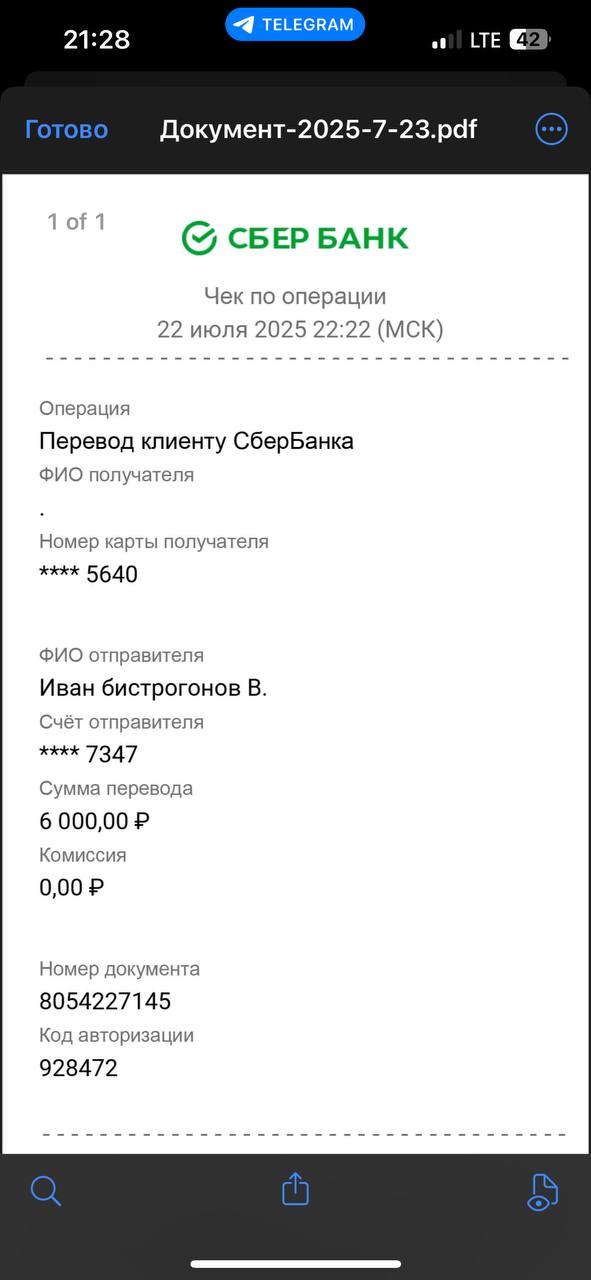Tap the 1 of 1 page indicator
591x1280 pixels.
click(x=76, y=222)
